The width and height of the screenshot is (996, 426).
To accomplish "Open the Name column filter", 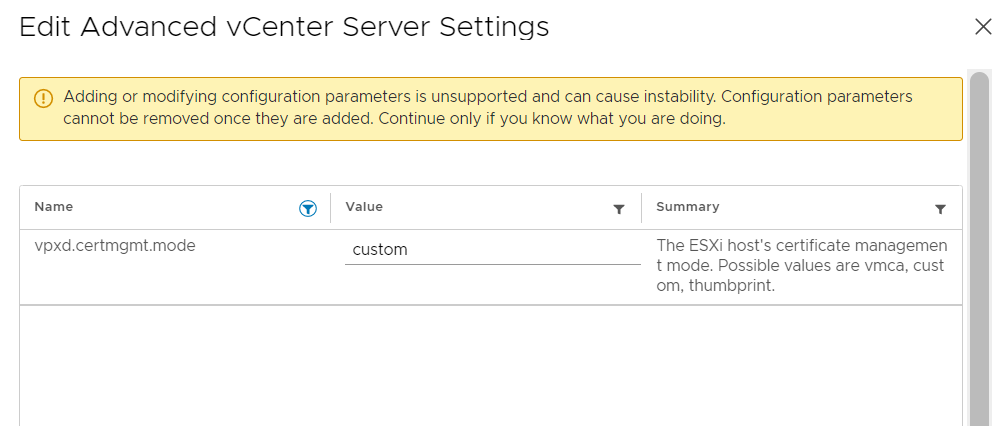I will pos(307,208).
